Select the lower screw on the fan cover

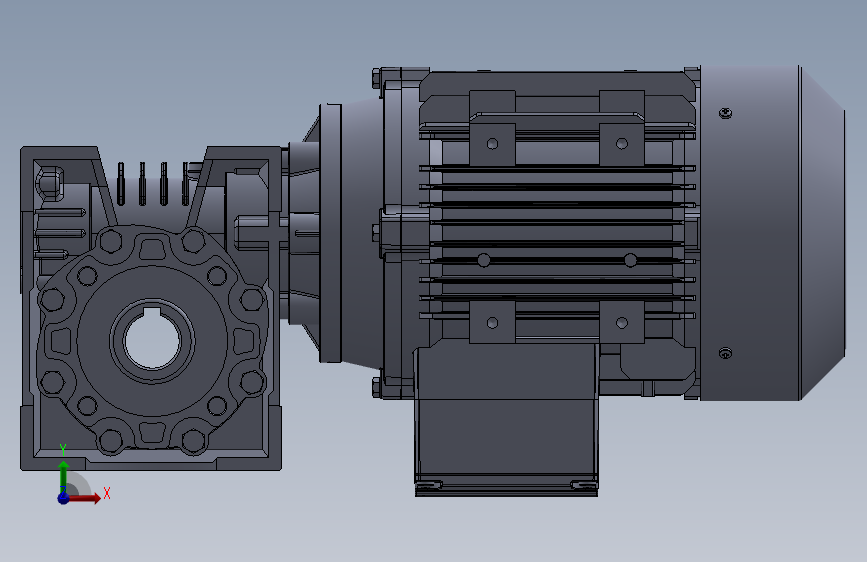[x=725, y=353]
